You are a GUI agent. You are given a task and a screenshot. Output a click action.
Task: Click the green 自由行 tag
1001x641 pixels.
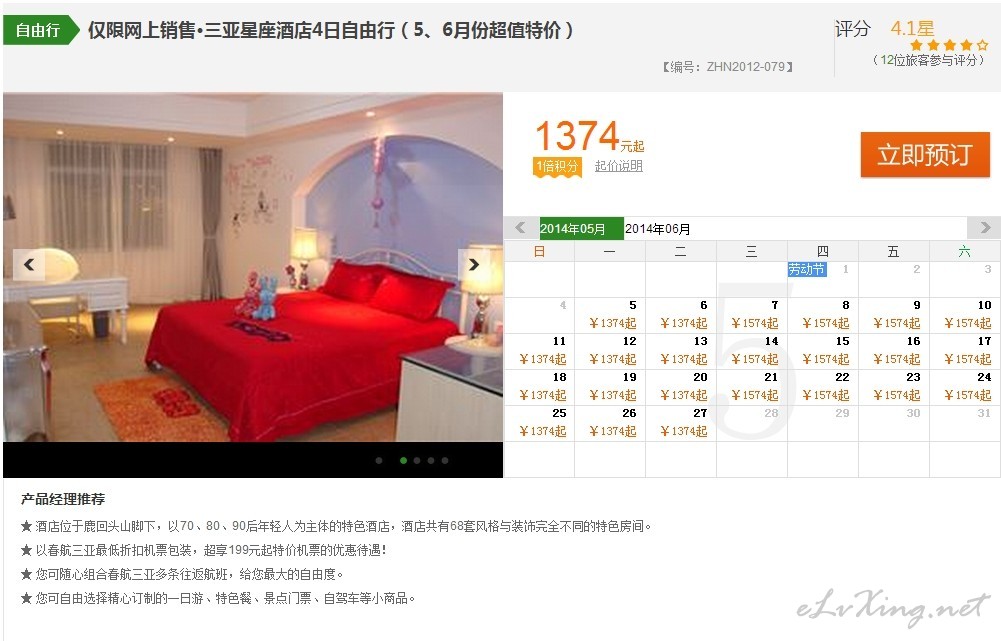41,30
